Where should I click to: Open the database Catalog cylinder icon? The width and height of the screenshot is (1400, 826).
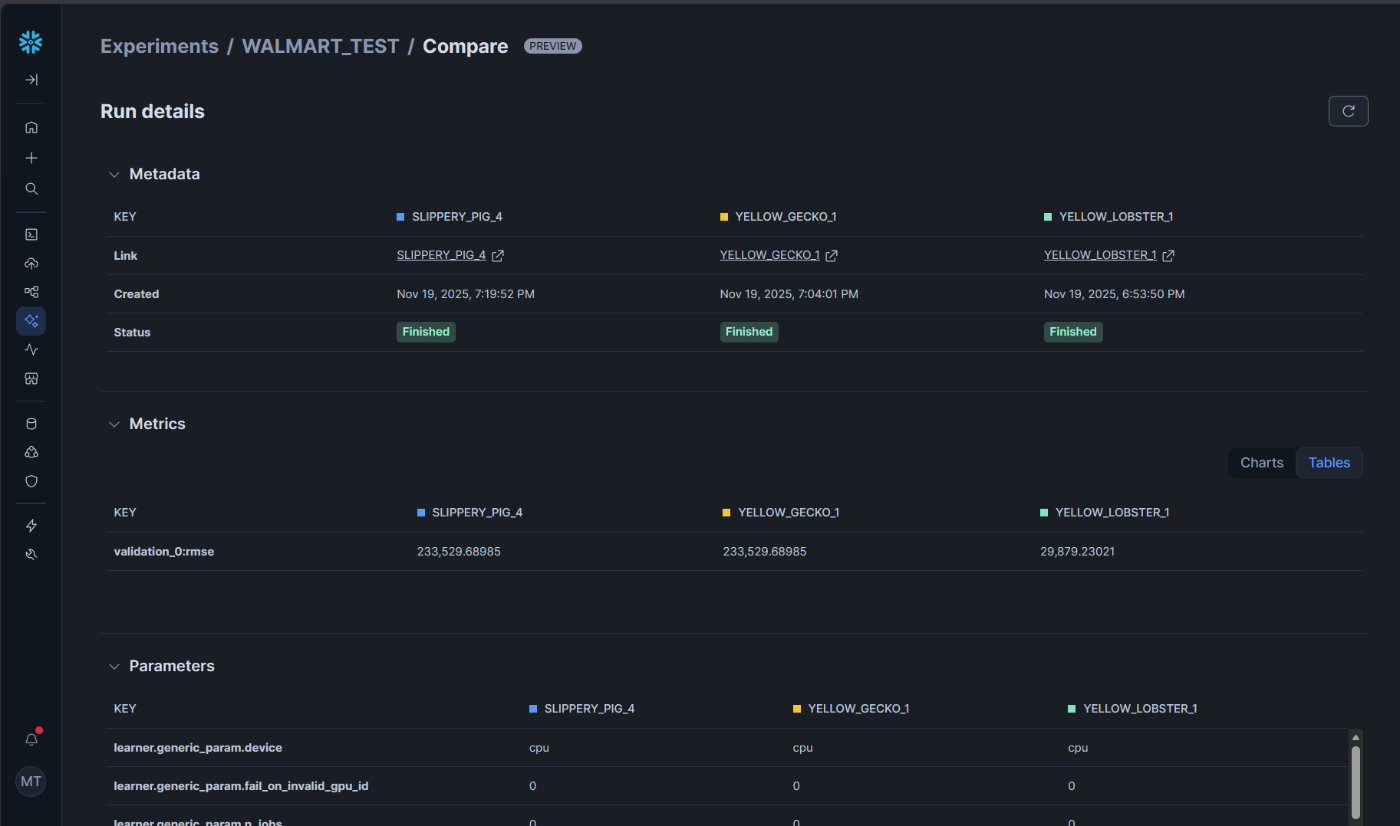pyautogui.click(x=31, y=424)
